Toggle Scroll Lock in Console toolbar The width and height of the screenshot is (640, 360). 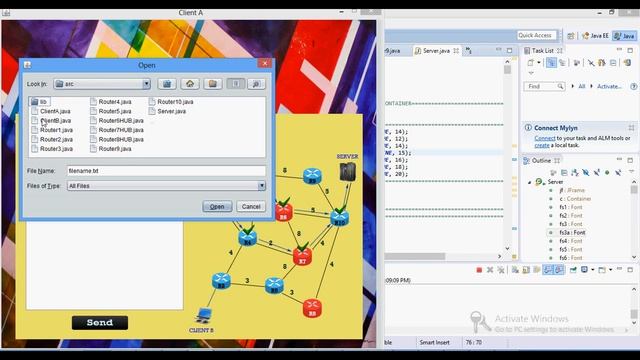pos(526,270)
